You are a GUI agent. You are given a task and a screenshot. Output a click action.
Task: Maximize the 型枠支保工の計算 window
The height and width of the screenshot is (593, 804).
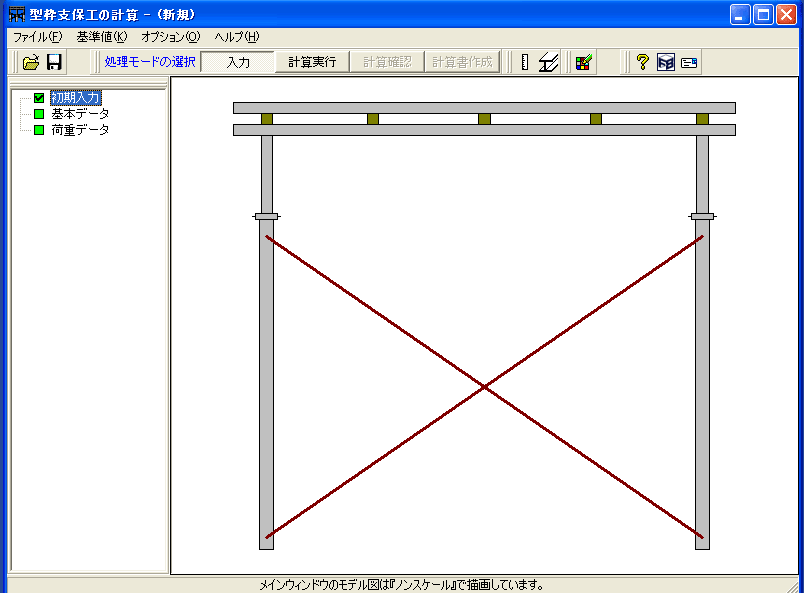[763, 14]
